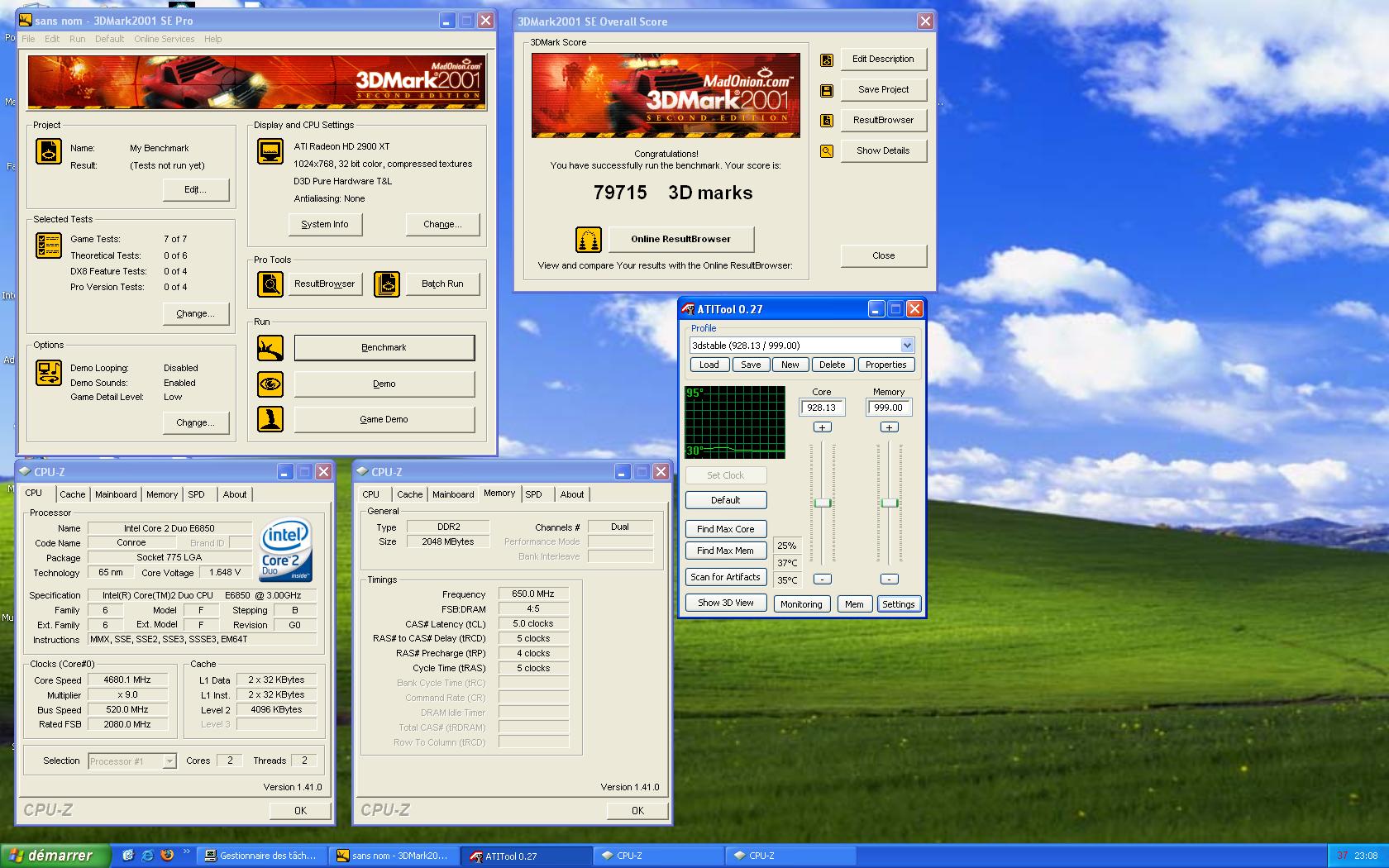Click the Core clock slider handle
This screenshot has height=868, width=1389.
tap(822, 503)
